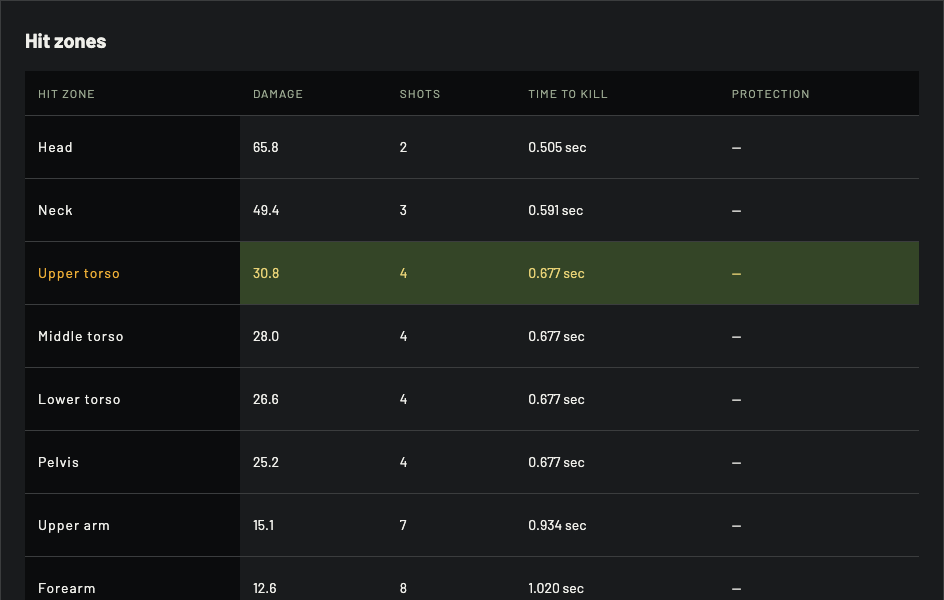Sort by the SHOTS column header
The image size is (944, 600).
coord(420,94)
